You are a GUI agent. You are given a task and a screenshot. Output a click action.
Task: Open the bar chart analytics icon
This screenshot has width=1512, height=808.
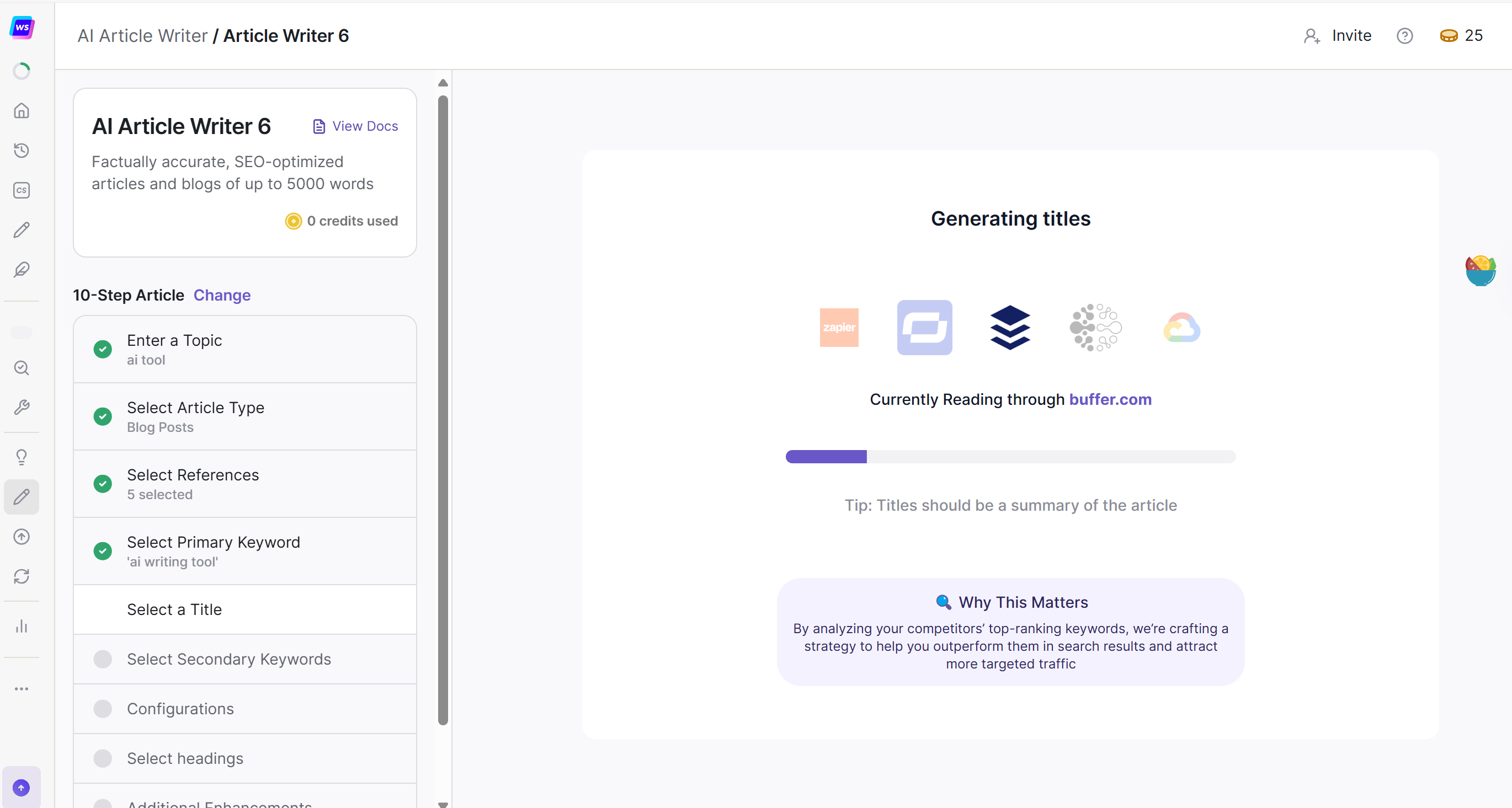pyautogui.click(x=22, y=626)
